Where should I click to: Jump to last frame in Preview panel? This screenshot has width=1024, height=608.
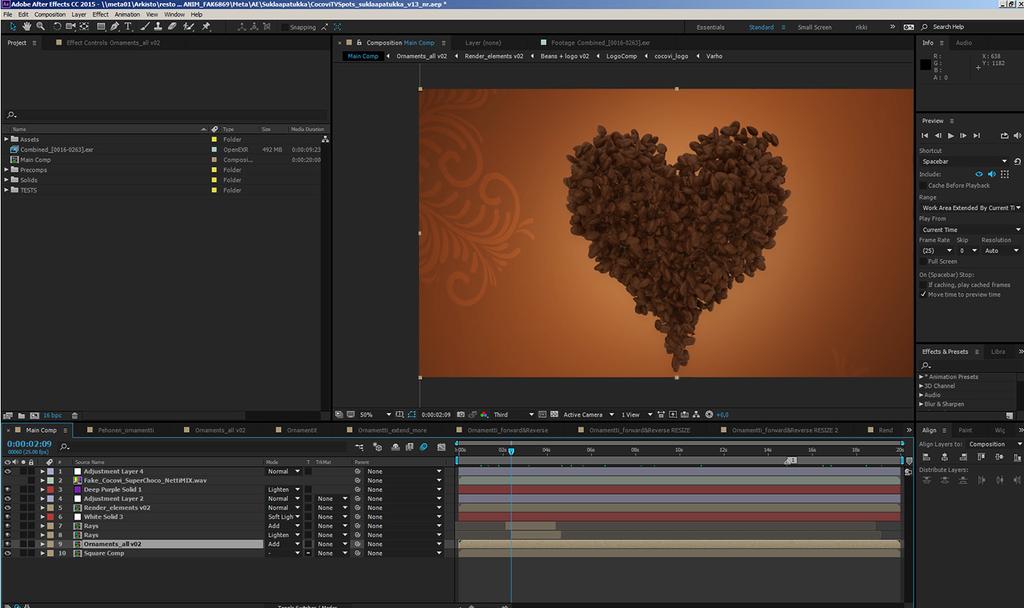click(x=977, y=136)
